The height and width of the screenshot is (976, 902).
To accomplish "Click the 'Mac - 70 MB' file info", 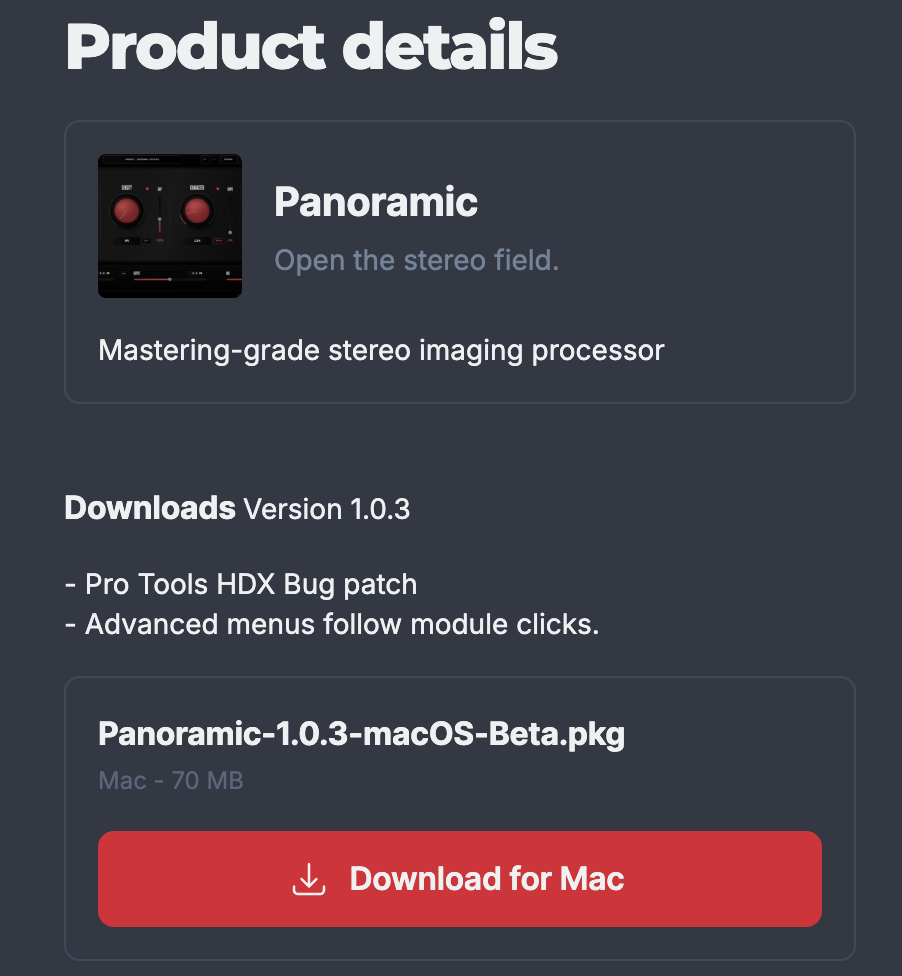I will [171, 781].
